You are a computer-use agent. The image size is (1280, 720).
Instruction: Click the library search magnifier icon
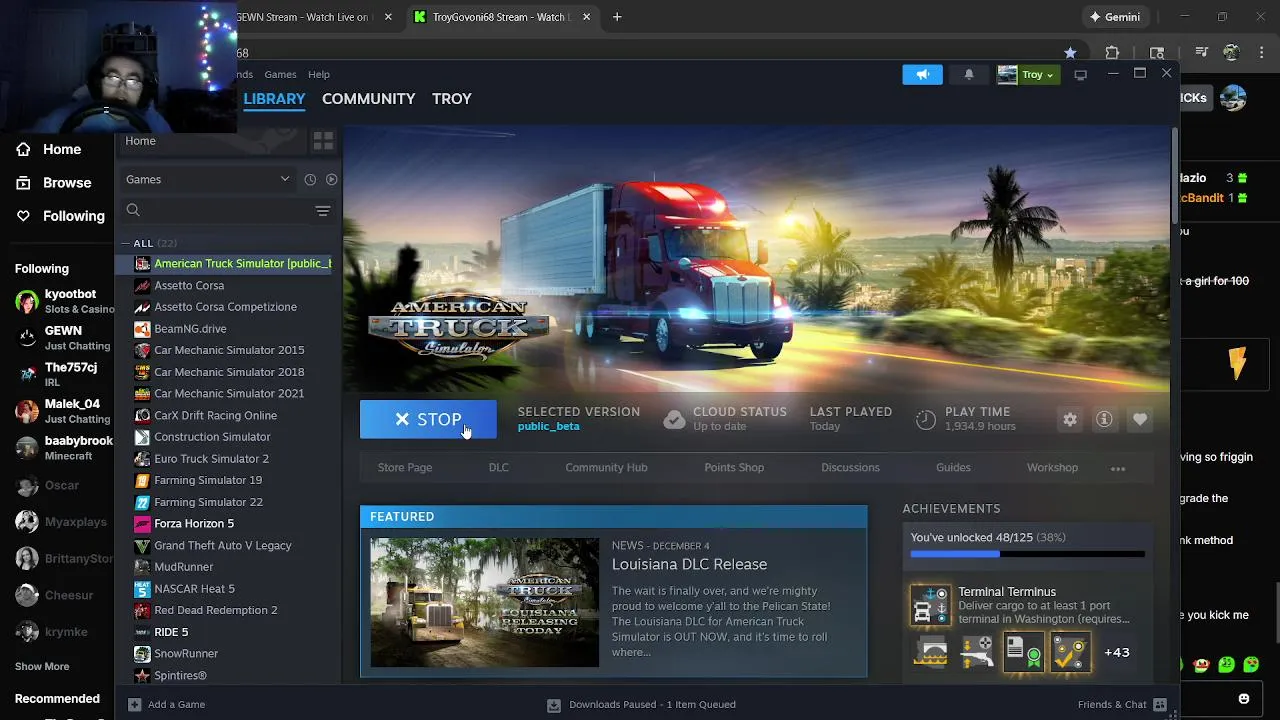(133, 210)
